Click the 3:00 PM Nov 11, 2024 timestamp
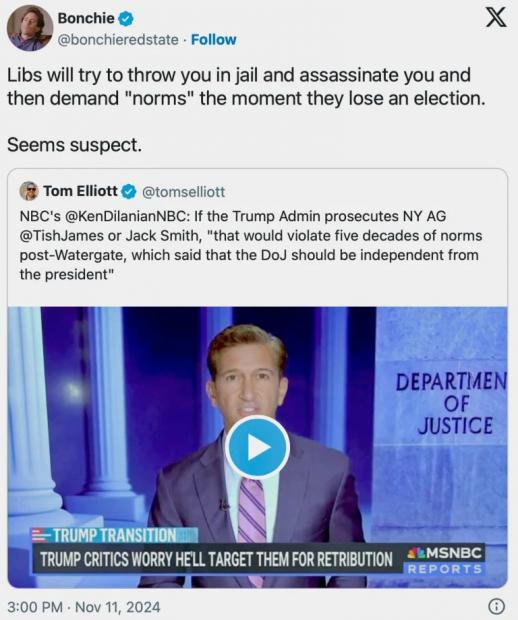Viewport: 518px width, 620px height. click(x=84, y=607)
